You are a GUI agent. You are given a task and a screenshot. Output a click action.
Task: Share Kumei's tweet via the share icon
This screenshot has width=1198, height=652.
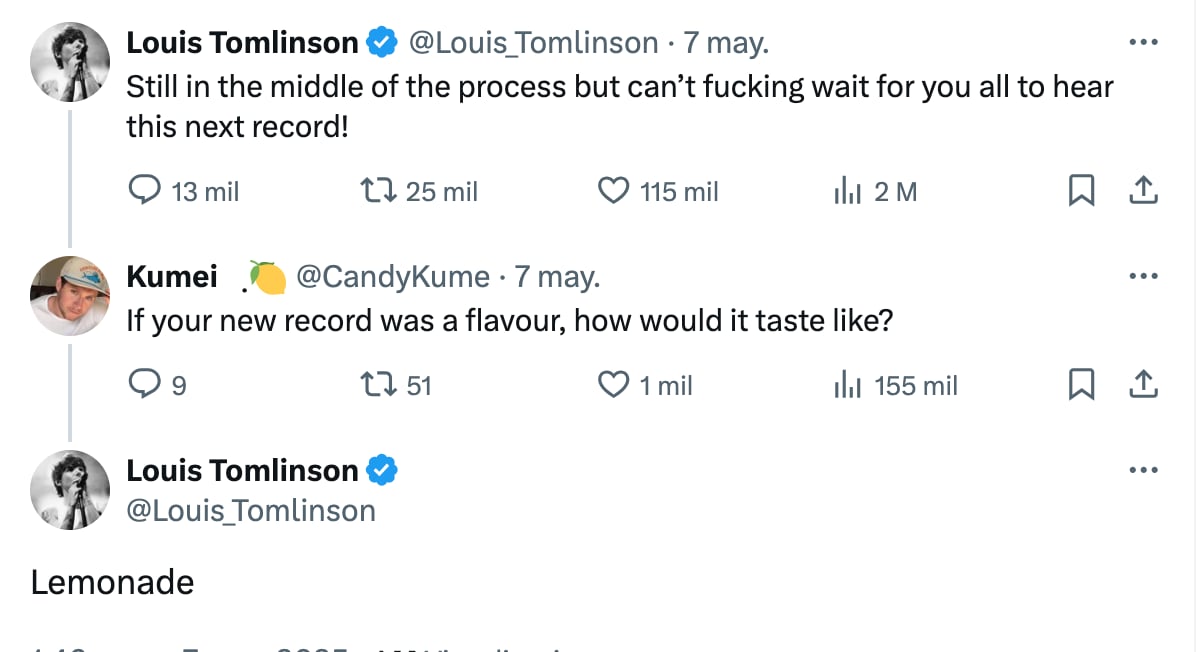pos(1143,384)
